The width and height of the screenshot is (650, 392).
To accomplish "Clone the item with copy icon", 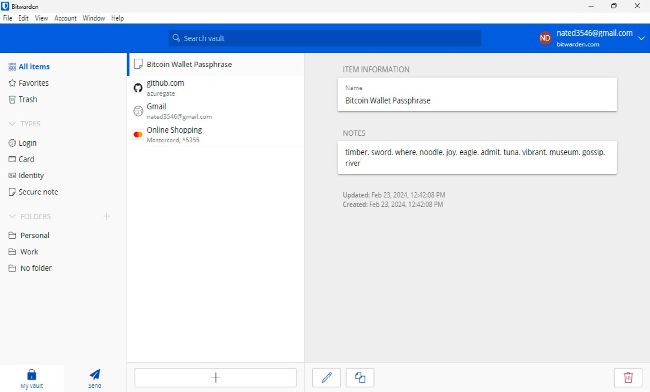I will coord(360,377).
